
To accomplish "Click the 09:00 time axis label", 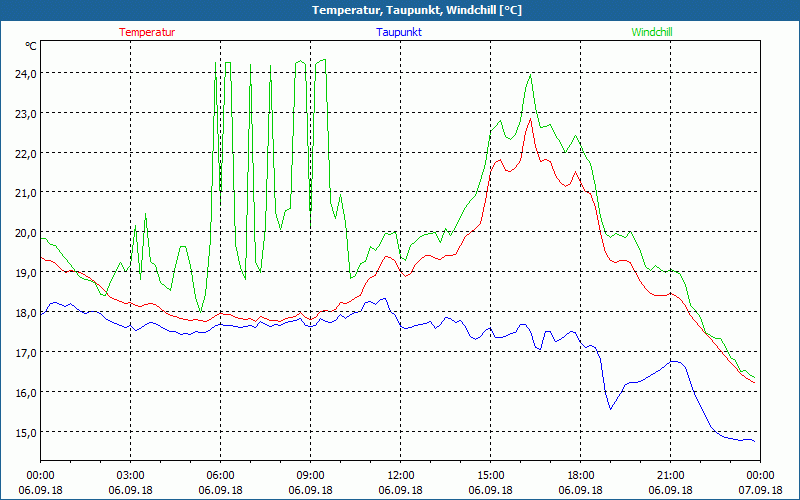I will pos(310,475).
